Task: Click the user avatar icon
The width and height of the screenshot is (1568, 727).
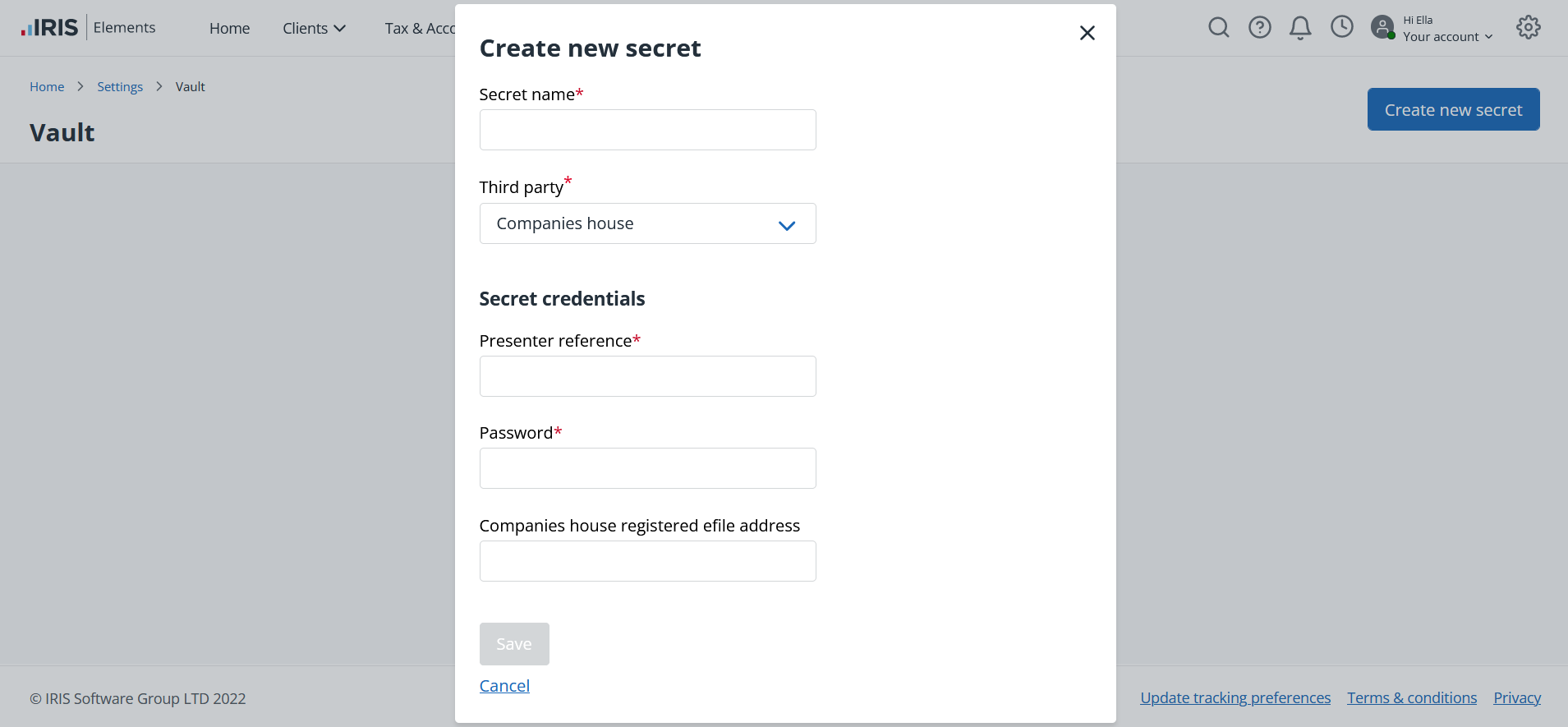Action: click(x=1382, y=28)
